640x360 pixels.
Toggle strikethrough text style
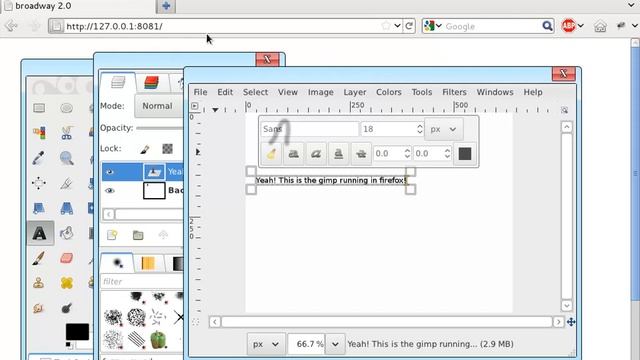point(361,154)
